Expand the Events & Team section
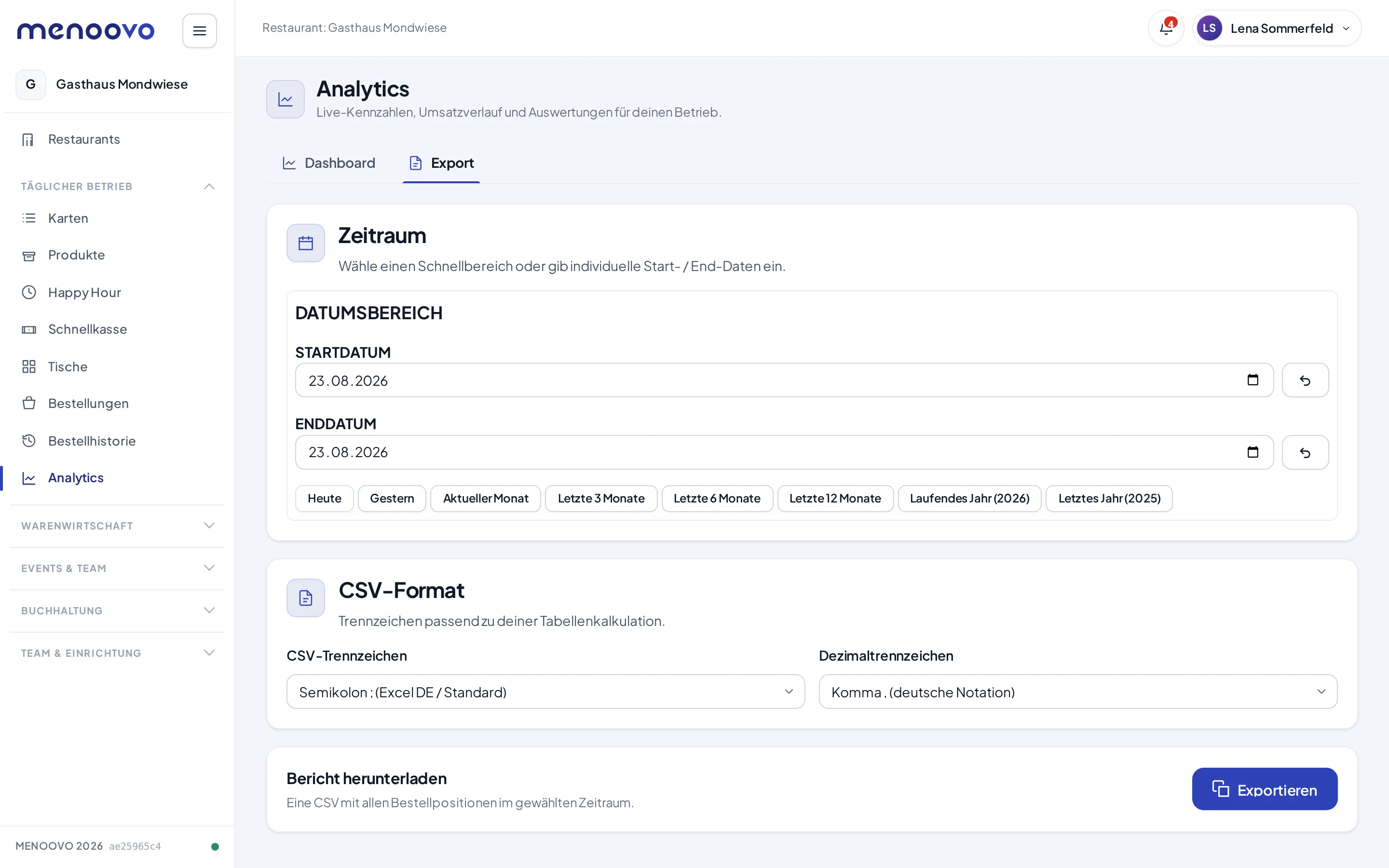 tap(117, 569)
